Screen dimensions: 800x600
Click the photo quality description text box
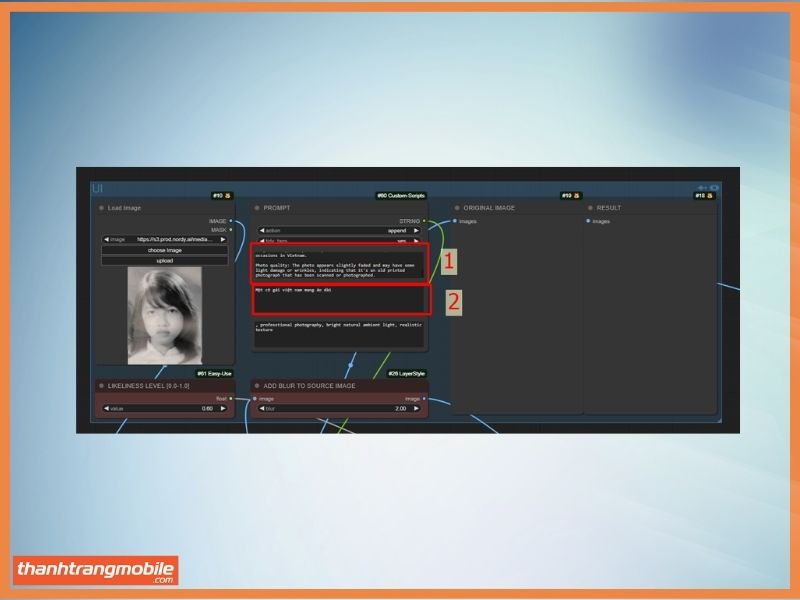point(339,264)
